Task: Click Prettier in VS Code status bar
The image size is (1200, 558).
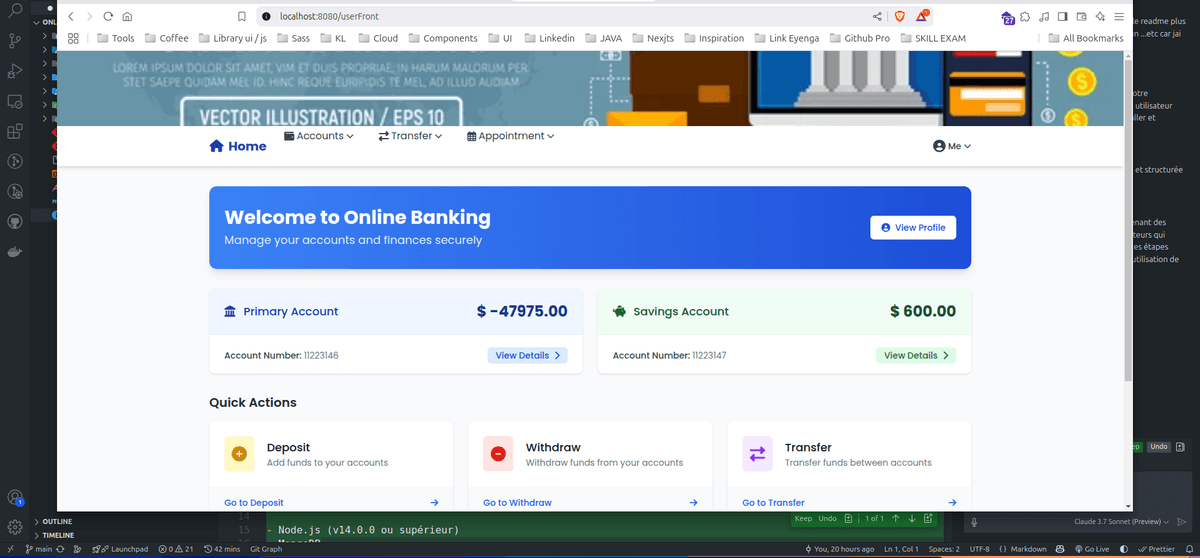Action: pyautogui.click(x=1155, y=549)
